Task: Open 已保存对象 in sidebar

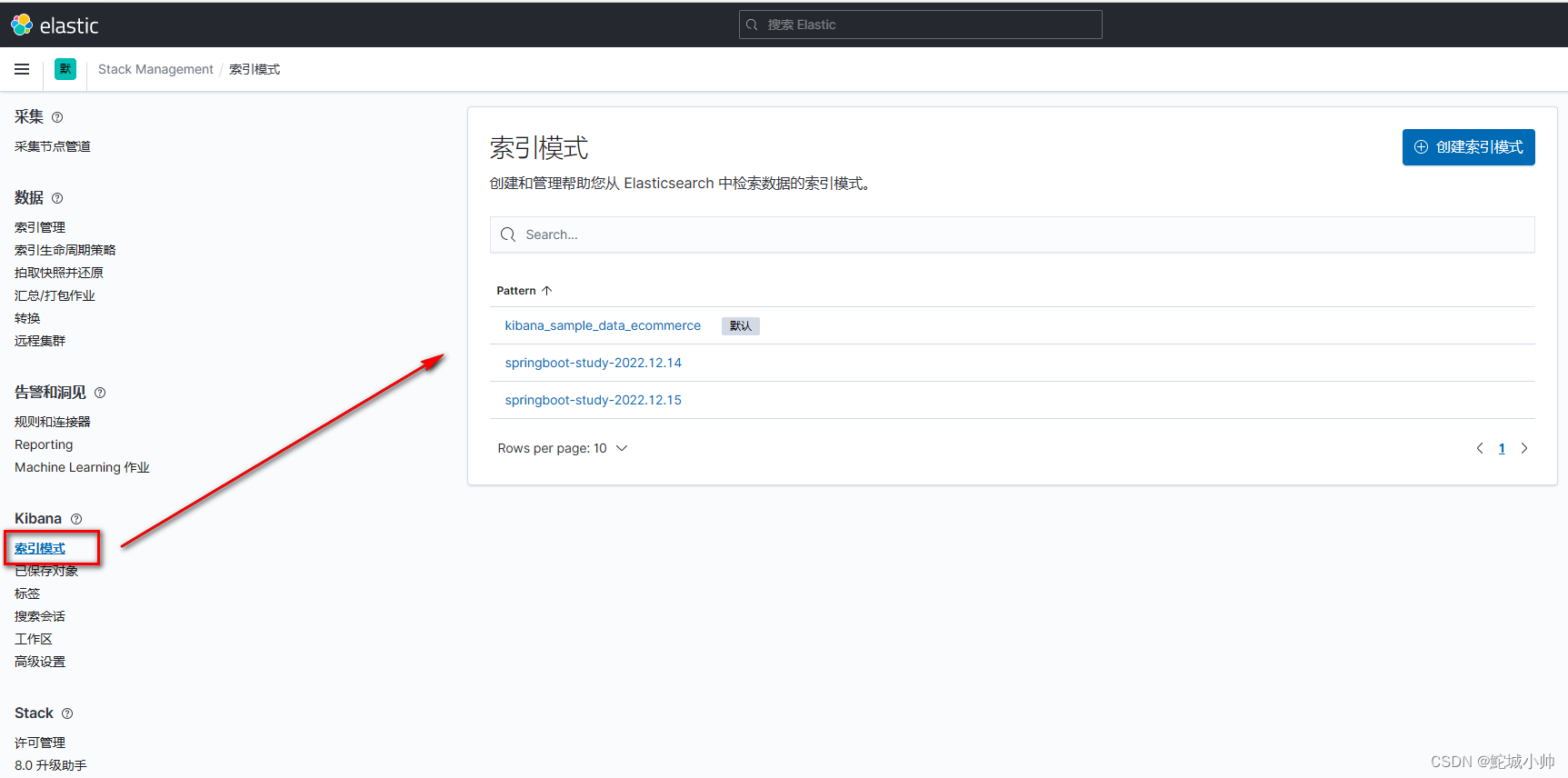Action: (x=46, y=571)
